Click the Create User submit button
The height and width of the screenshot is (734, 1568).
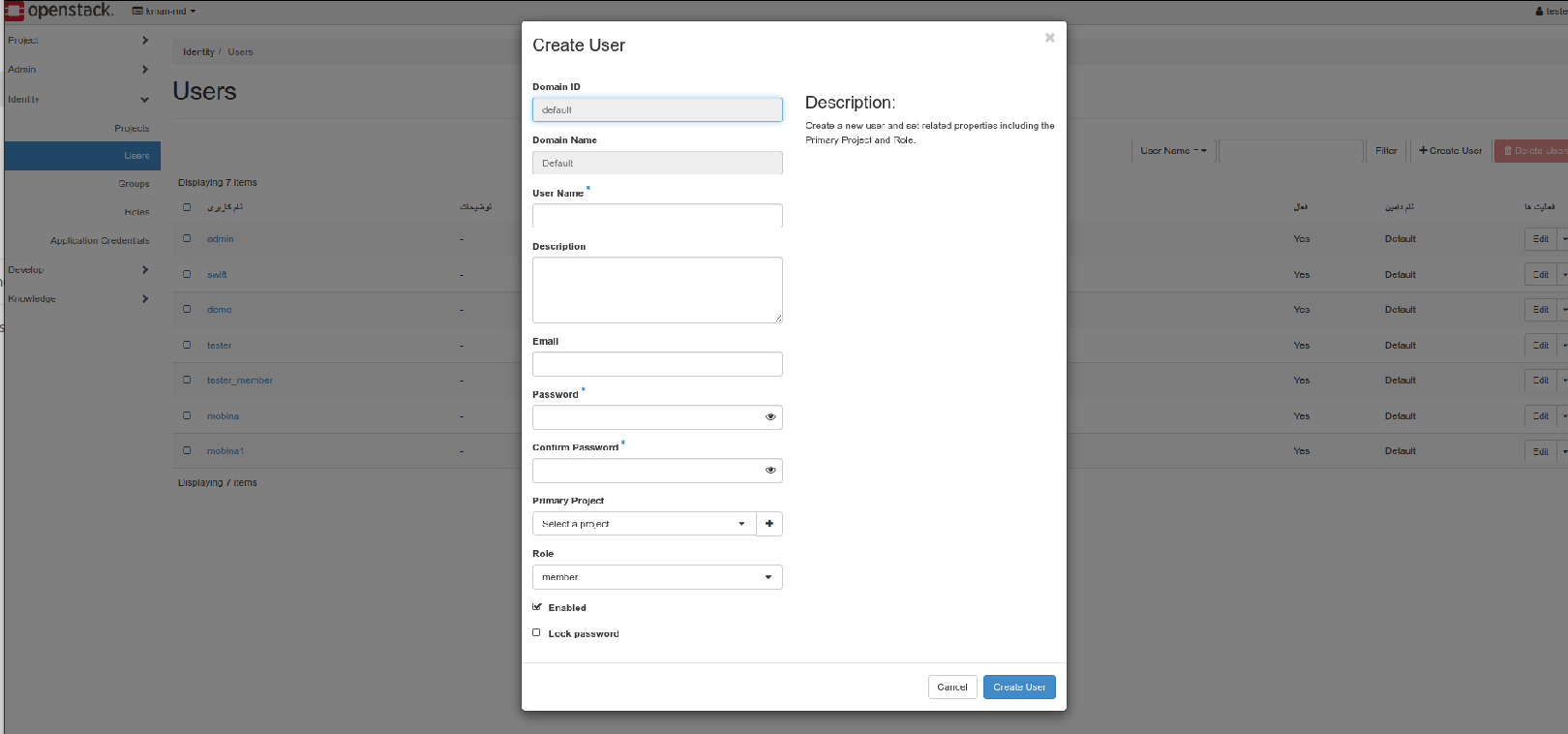pyautogui.click(x=1019, y=687)
